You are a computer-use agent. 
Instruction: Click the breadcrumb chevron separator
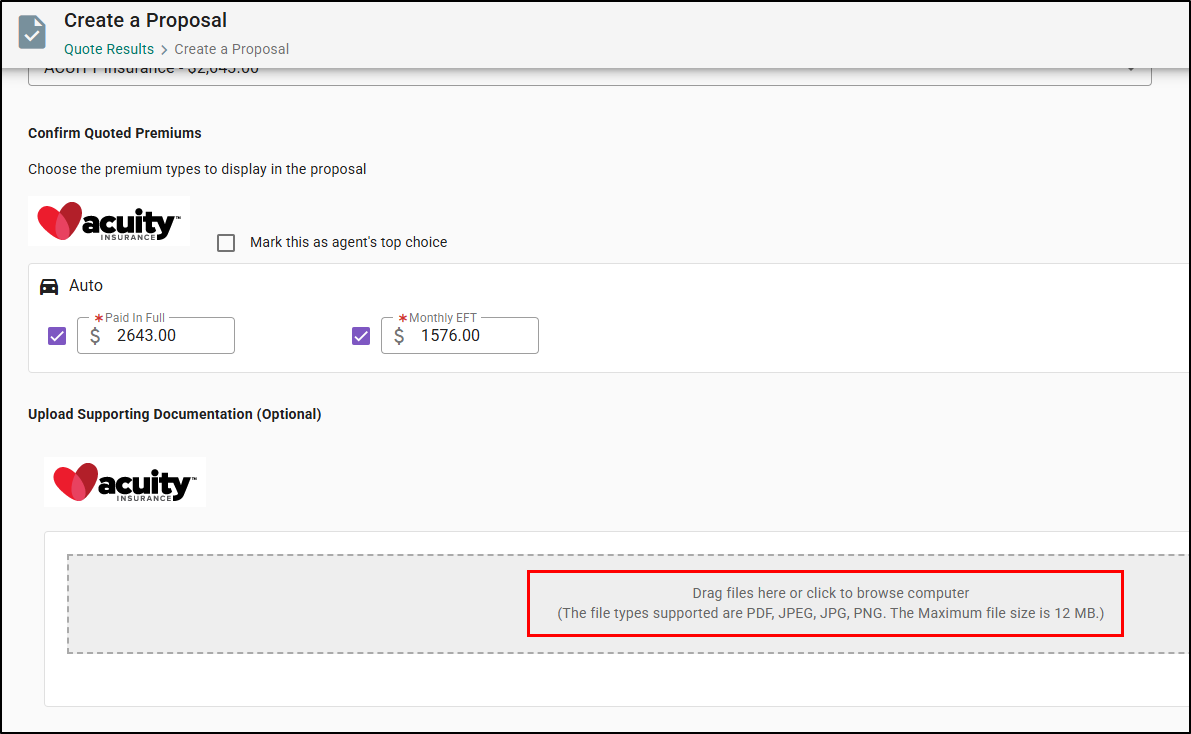[164, 50]
